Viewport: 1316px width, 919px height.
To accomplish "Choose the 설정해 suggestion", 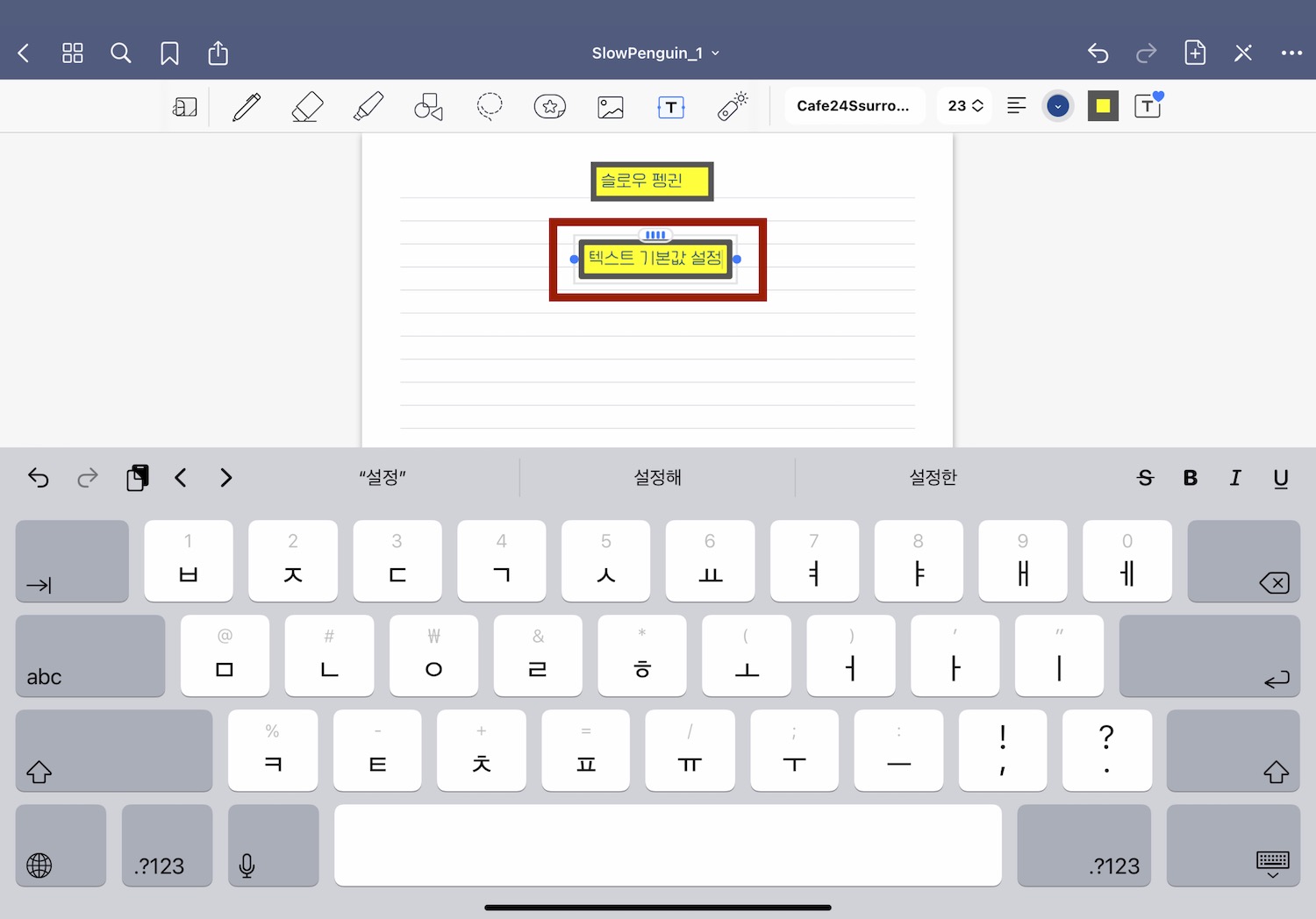I will click(658, 478).
